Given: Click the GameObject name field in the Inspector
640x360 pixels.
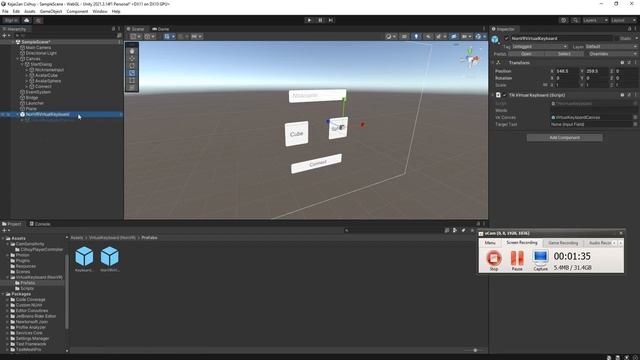Looking at the screenshot, I should pos(561,38).
